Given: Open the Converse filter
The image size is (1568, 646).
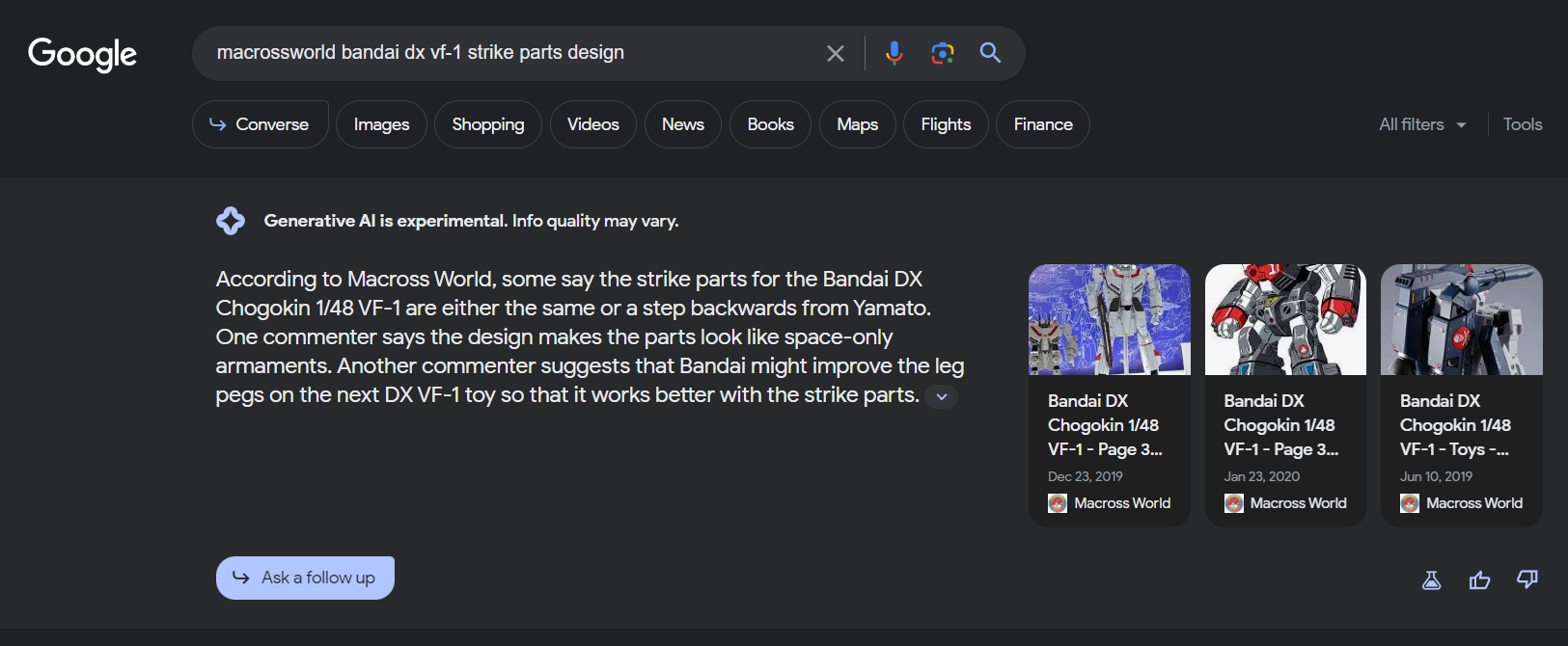Looking at the screenshot, I should coord(261,124).
